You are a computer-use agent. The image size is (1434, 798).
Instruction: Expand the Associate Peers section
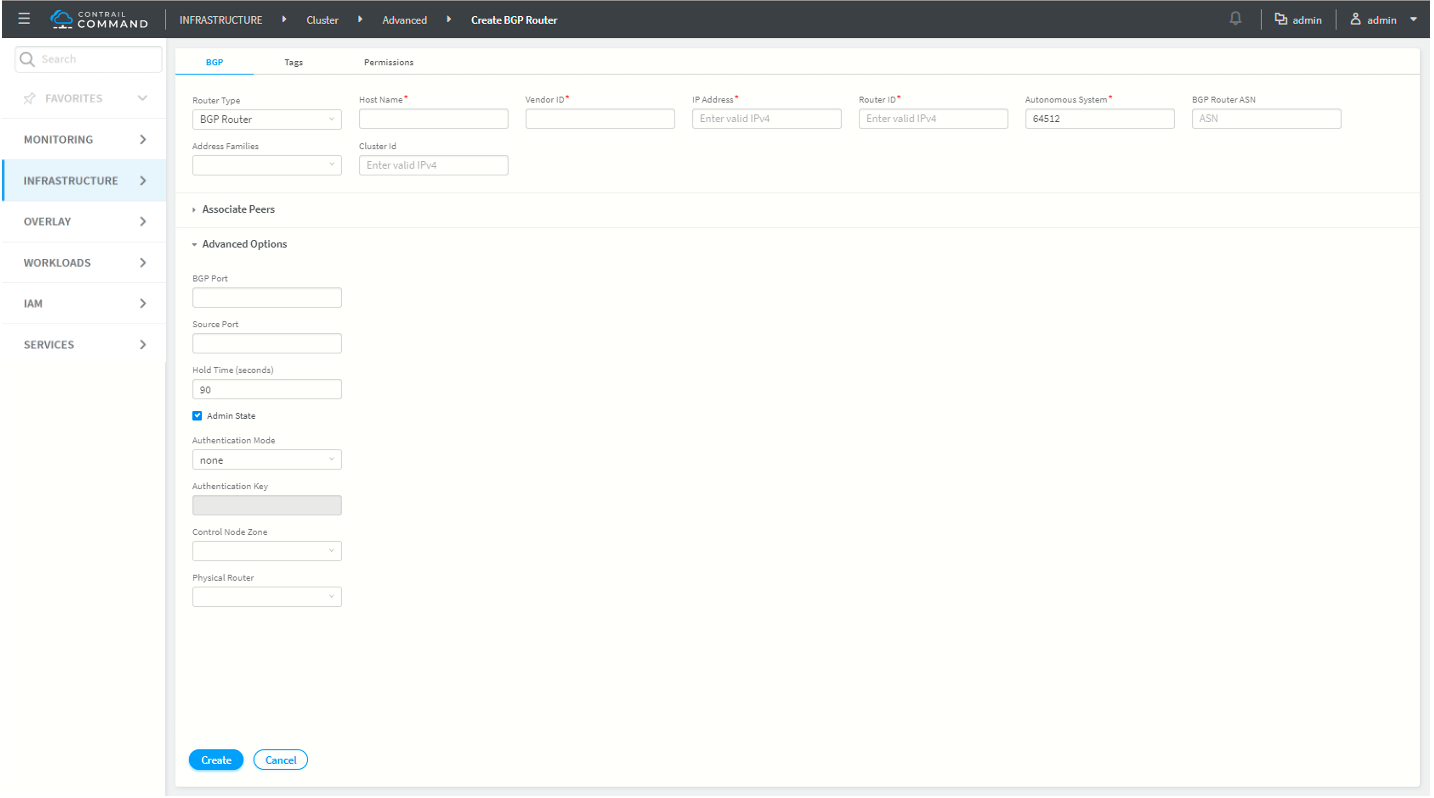click(234, 210)
